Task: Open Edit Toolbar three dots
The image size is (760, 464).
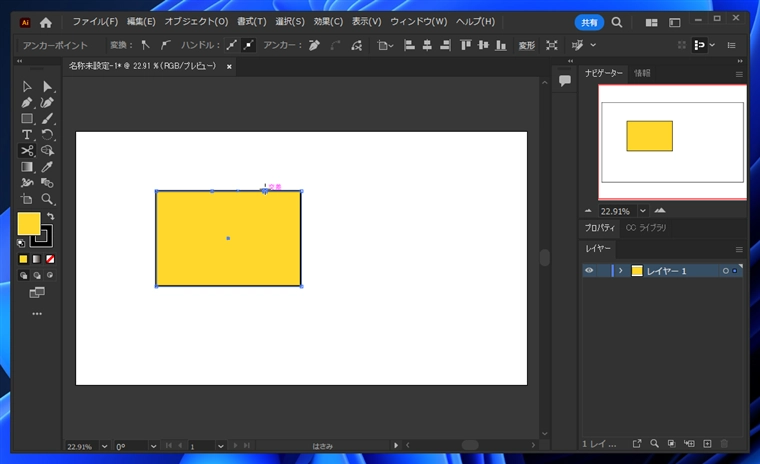Action: [x=37, y=314]
